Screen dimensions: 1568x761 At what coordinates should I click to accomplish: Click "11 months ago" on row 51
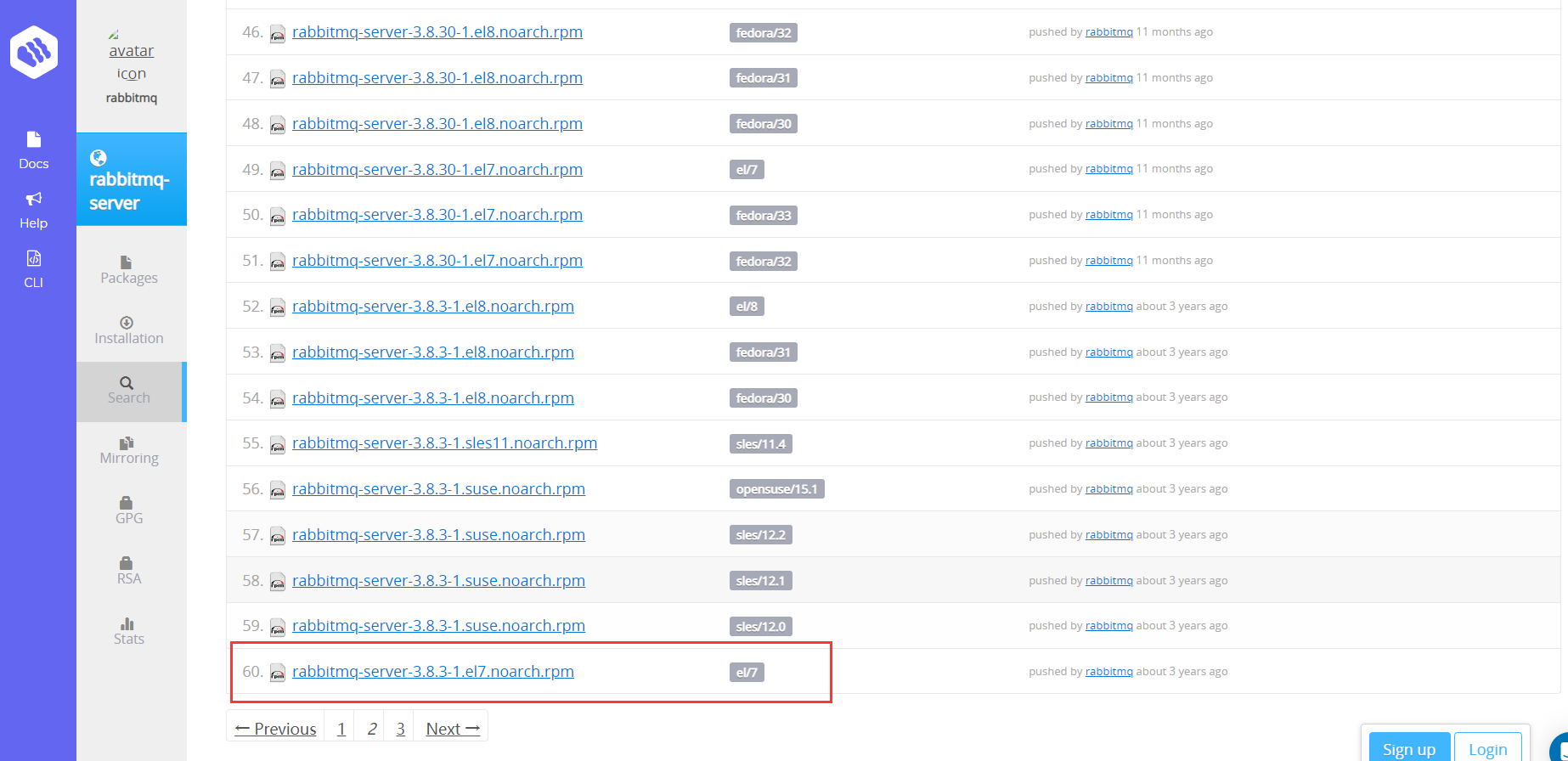click(x=1175, y=261)
